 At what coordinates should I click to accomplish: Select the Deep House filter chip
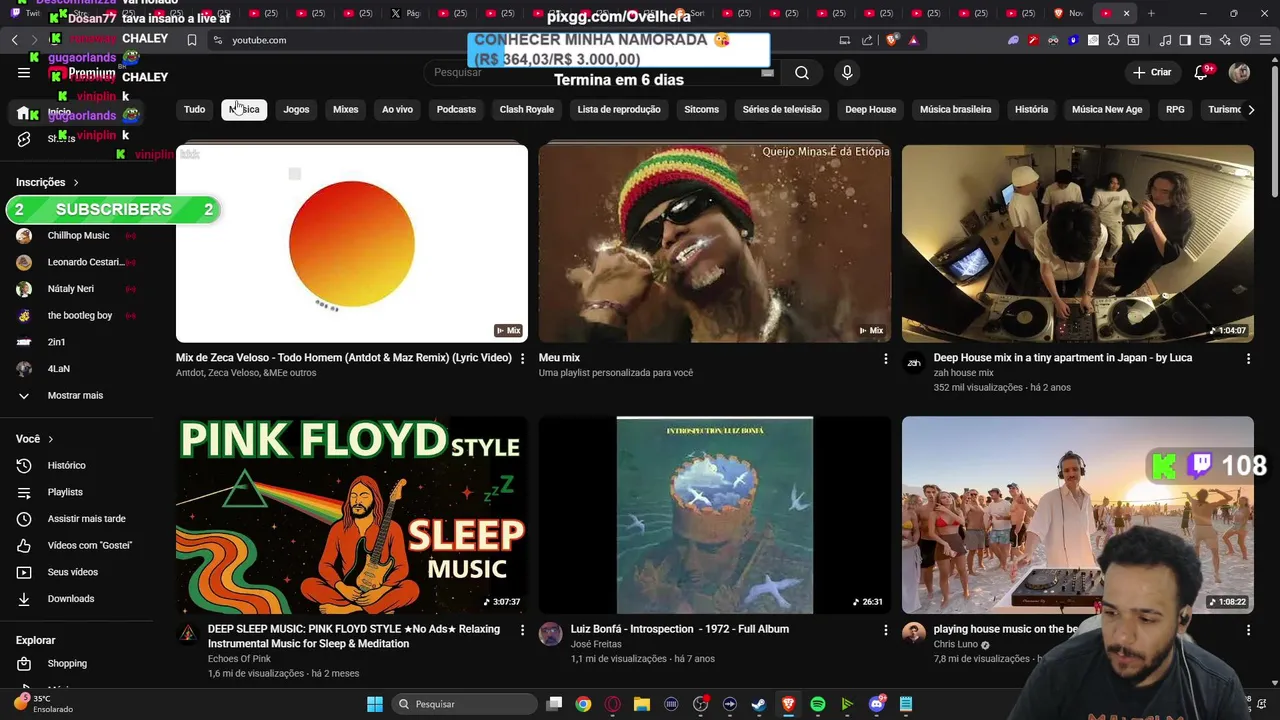tap(870, 110)
